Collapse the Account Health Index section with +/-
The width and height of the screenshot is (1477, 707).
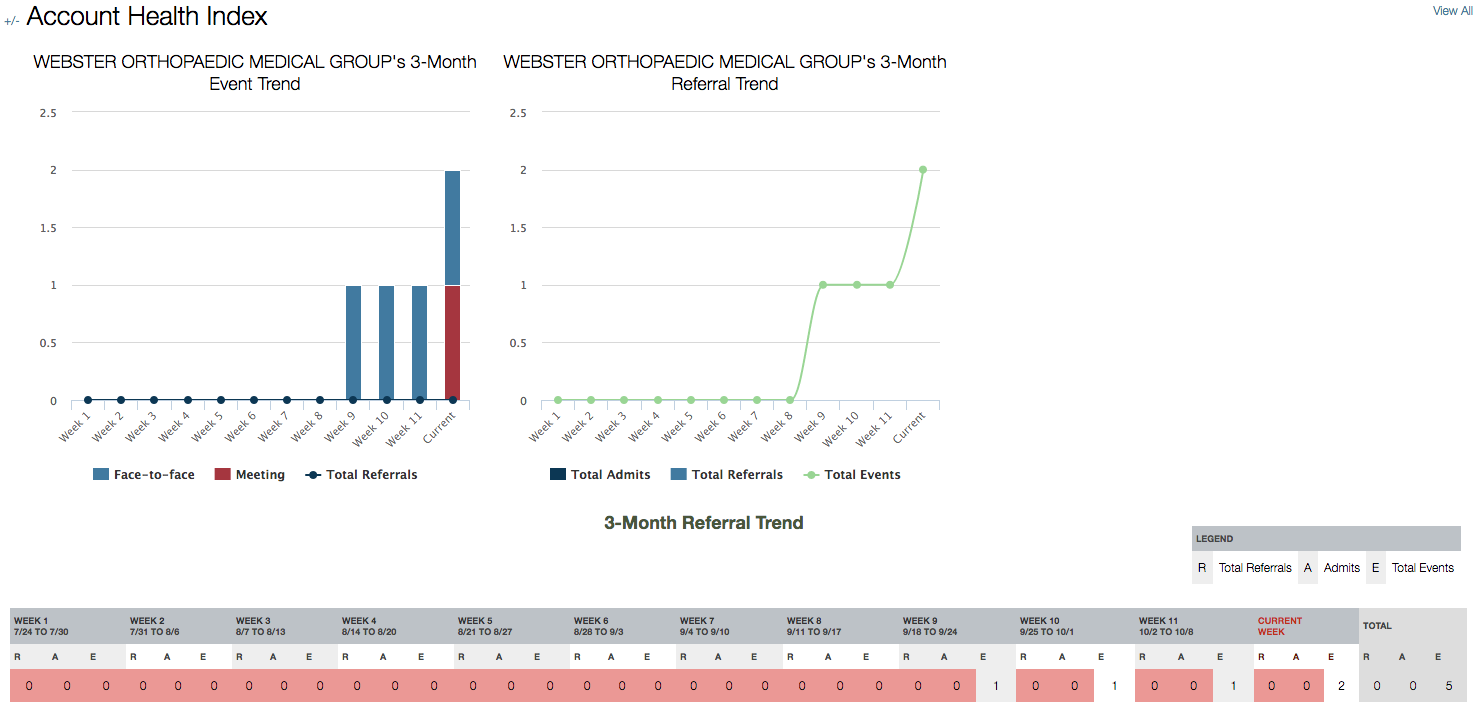12,20
